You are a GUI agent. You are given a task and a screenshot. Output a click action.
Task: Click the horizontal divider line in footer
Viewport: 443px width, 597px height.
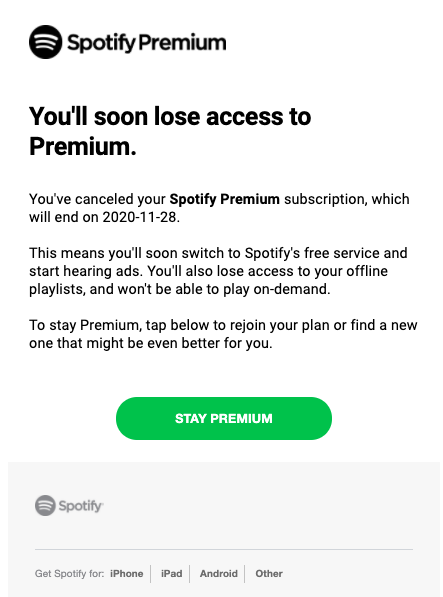tap(224, 549)
